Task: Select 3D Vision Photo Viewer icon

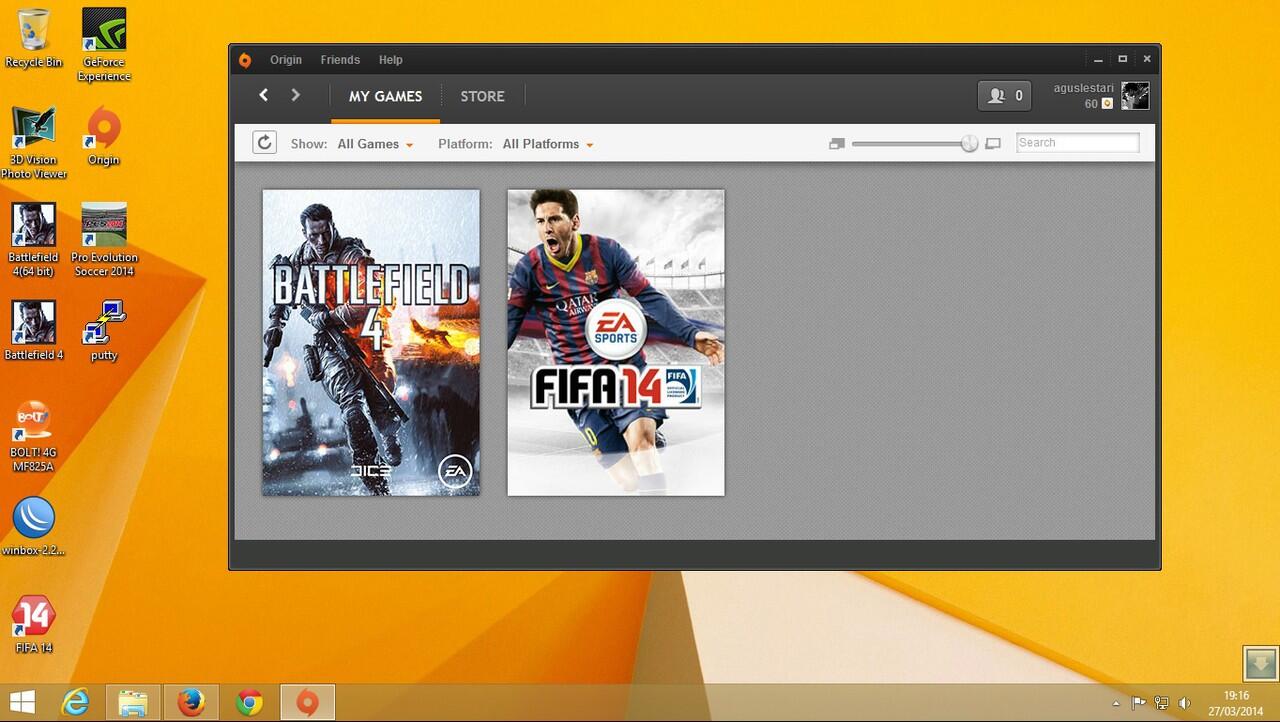Action: coord(34,142)
